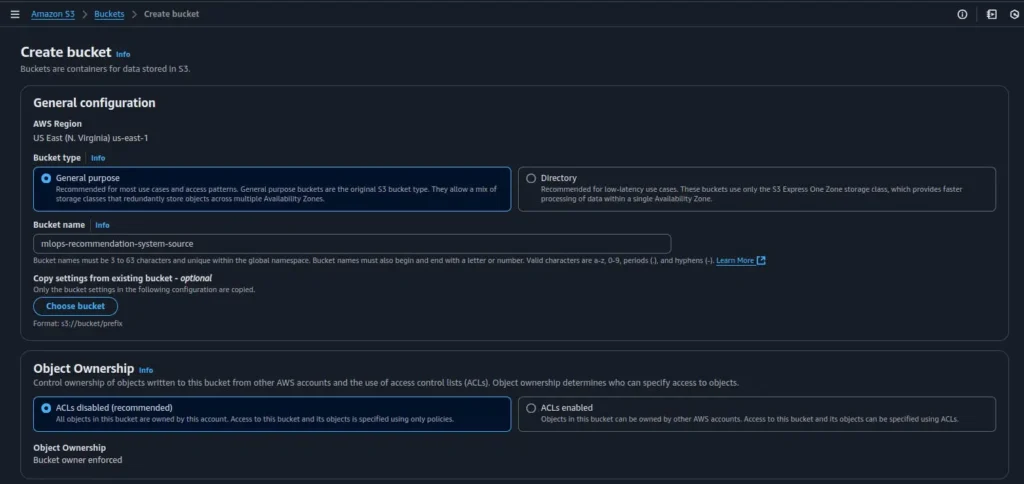Open the hamburger navigation menu
This screenshot has width=1024, height=484.
[15, 14]
